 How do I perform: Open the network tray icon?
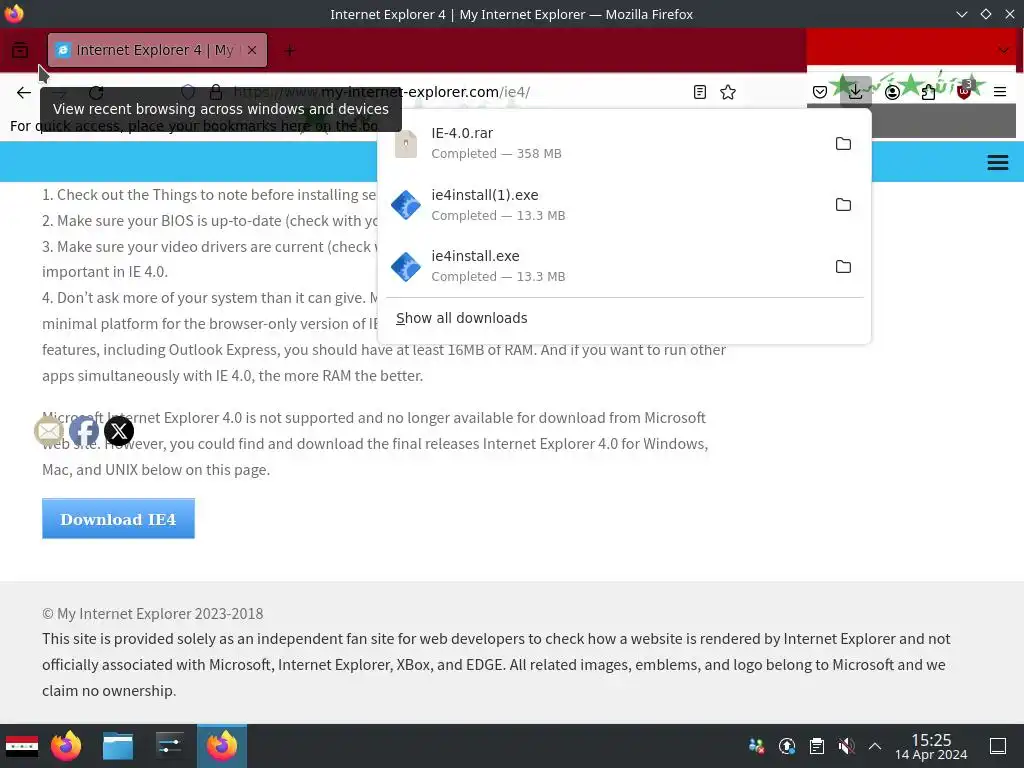point(756,746)
